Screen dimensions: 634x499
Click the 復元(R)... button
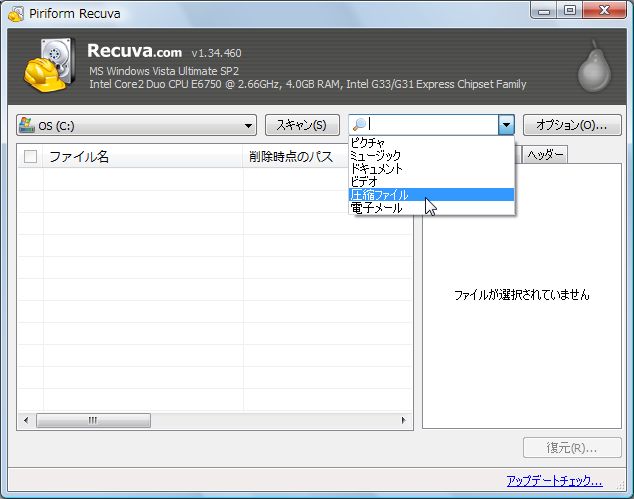[572, 448]
